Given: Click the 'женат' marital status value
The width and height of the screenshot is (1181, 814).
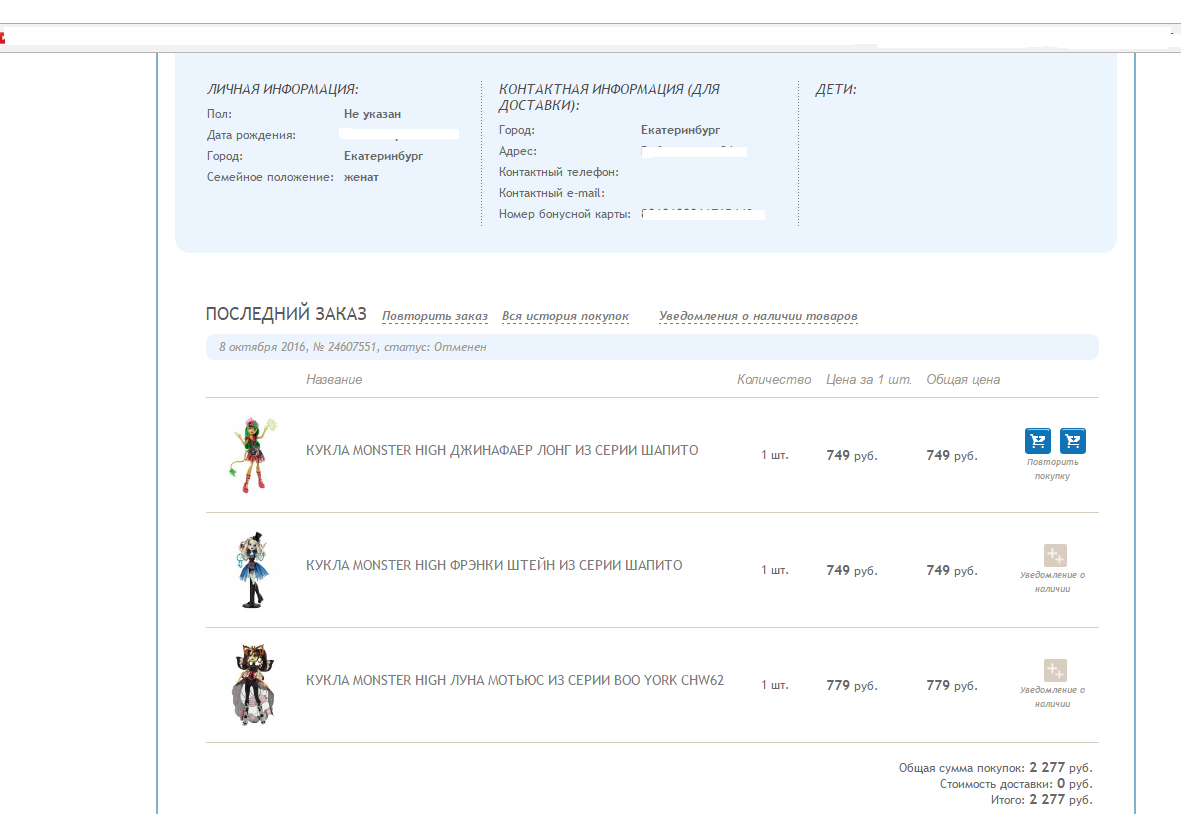Looking at the screenshot, I should (x=362, y=178).
